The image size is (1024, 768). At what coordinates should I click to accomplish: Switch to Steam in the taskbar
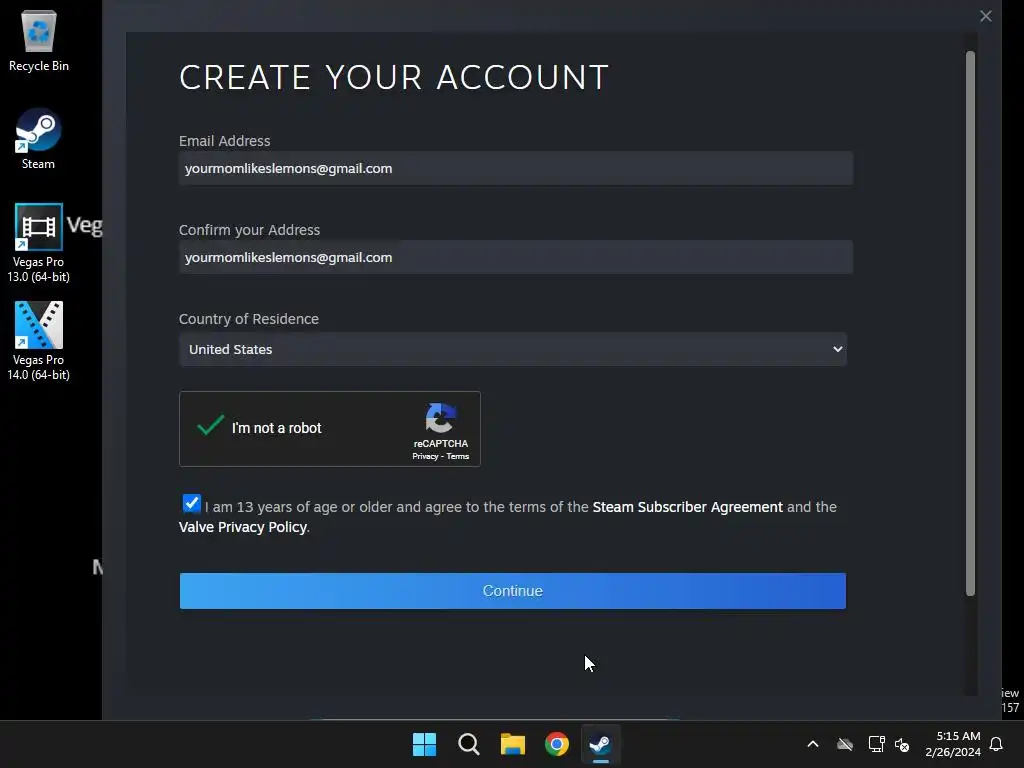point(601,744)
